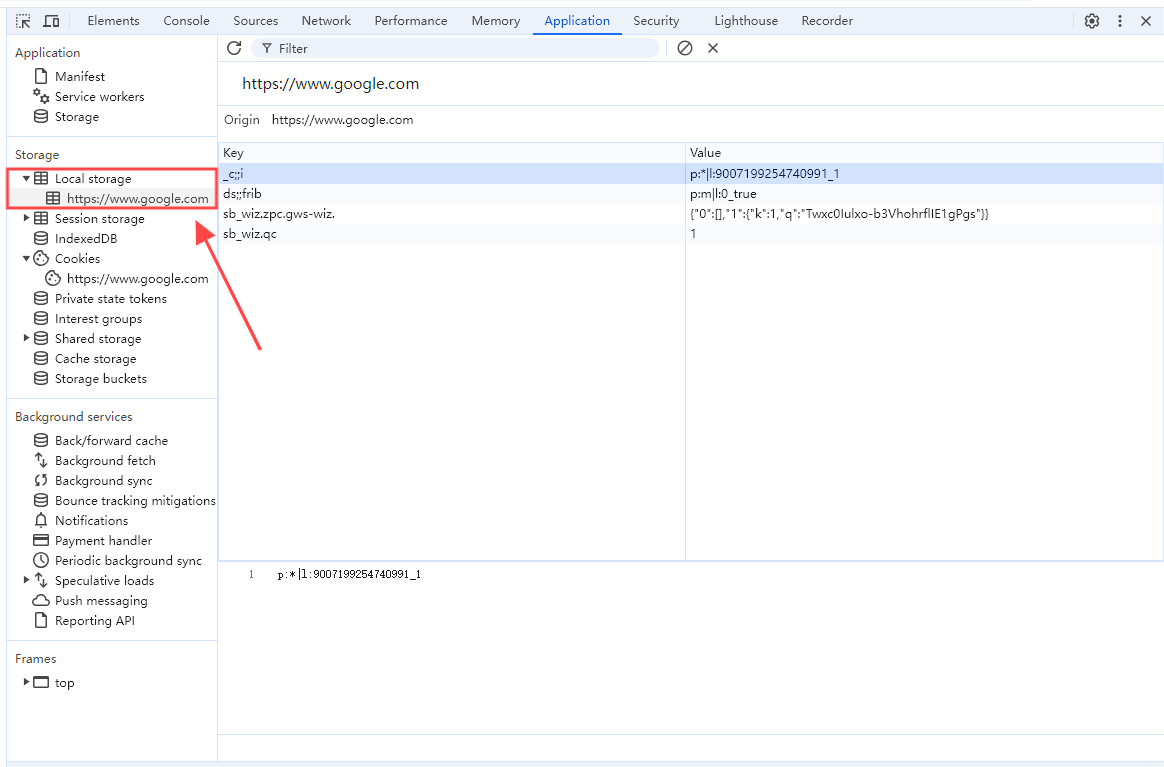Open Private state tokens
The width and height of the screenshot is (1164, 767).
[111, 298]
